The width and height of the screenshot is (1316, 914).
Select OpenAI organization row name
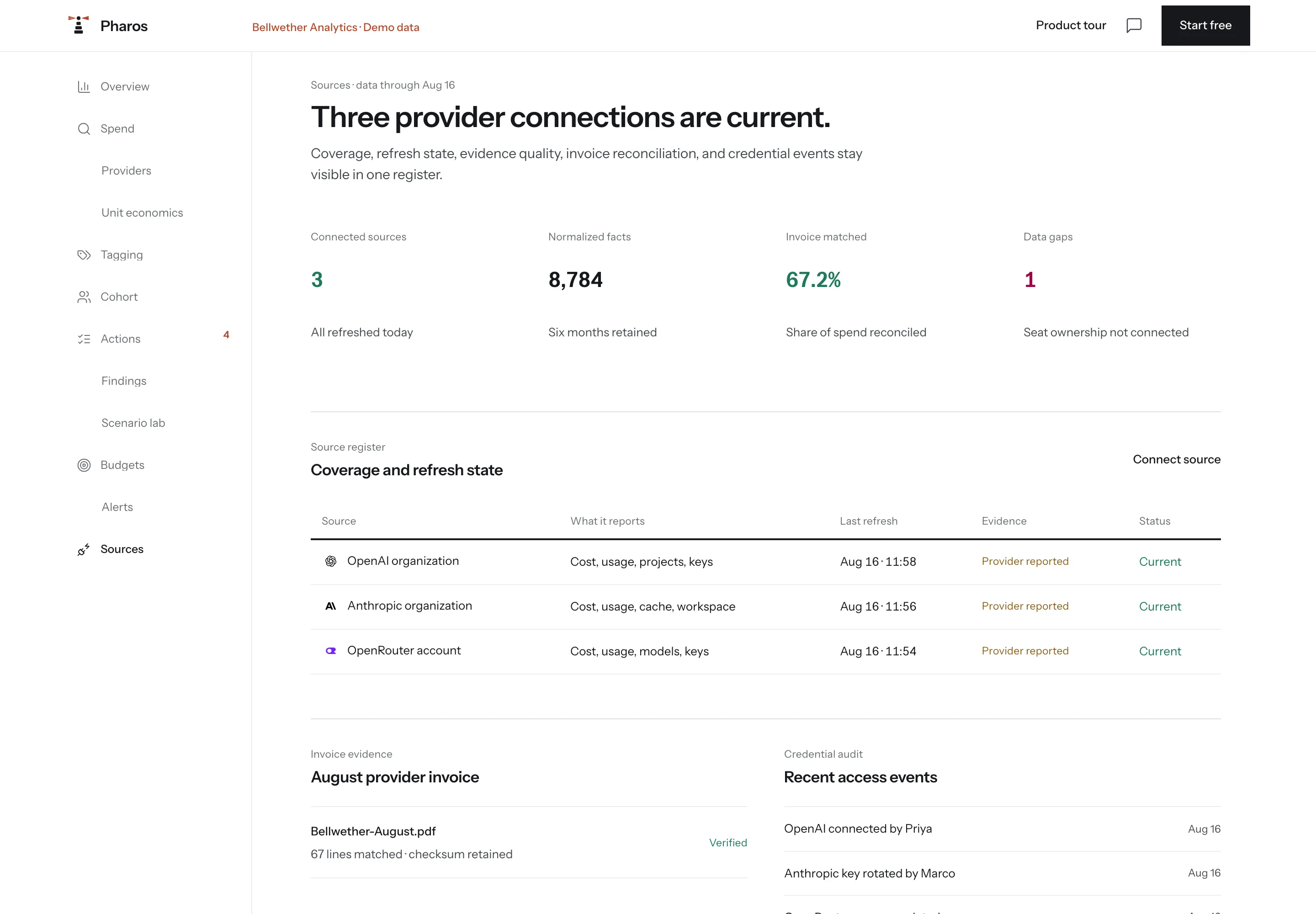(x=403, y=561)
